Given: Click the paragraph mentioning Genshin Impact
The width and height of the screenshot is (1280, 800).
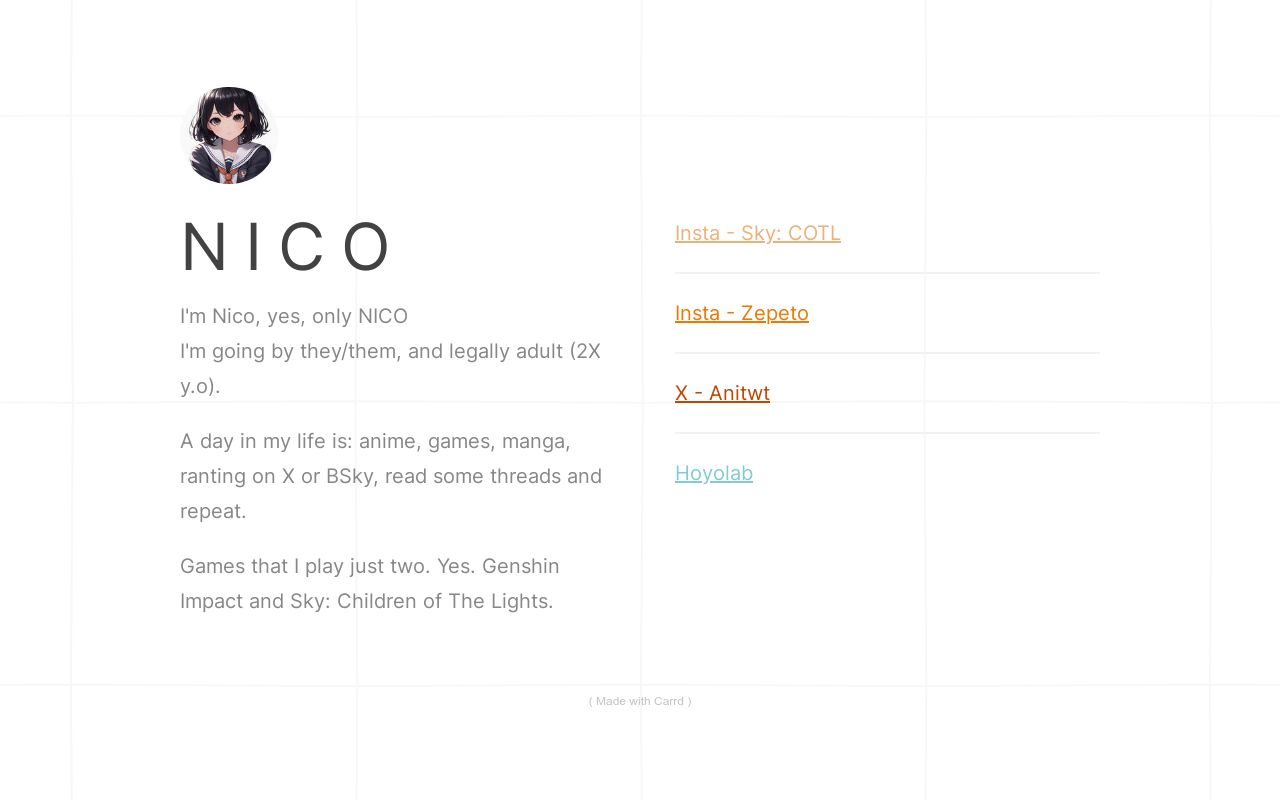Looking at the screenshot, I should [369, 583].
